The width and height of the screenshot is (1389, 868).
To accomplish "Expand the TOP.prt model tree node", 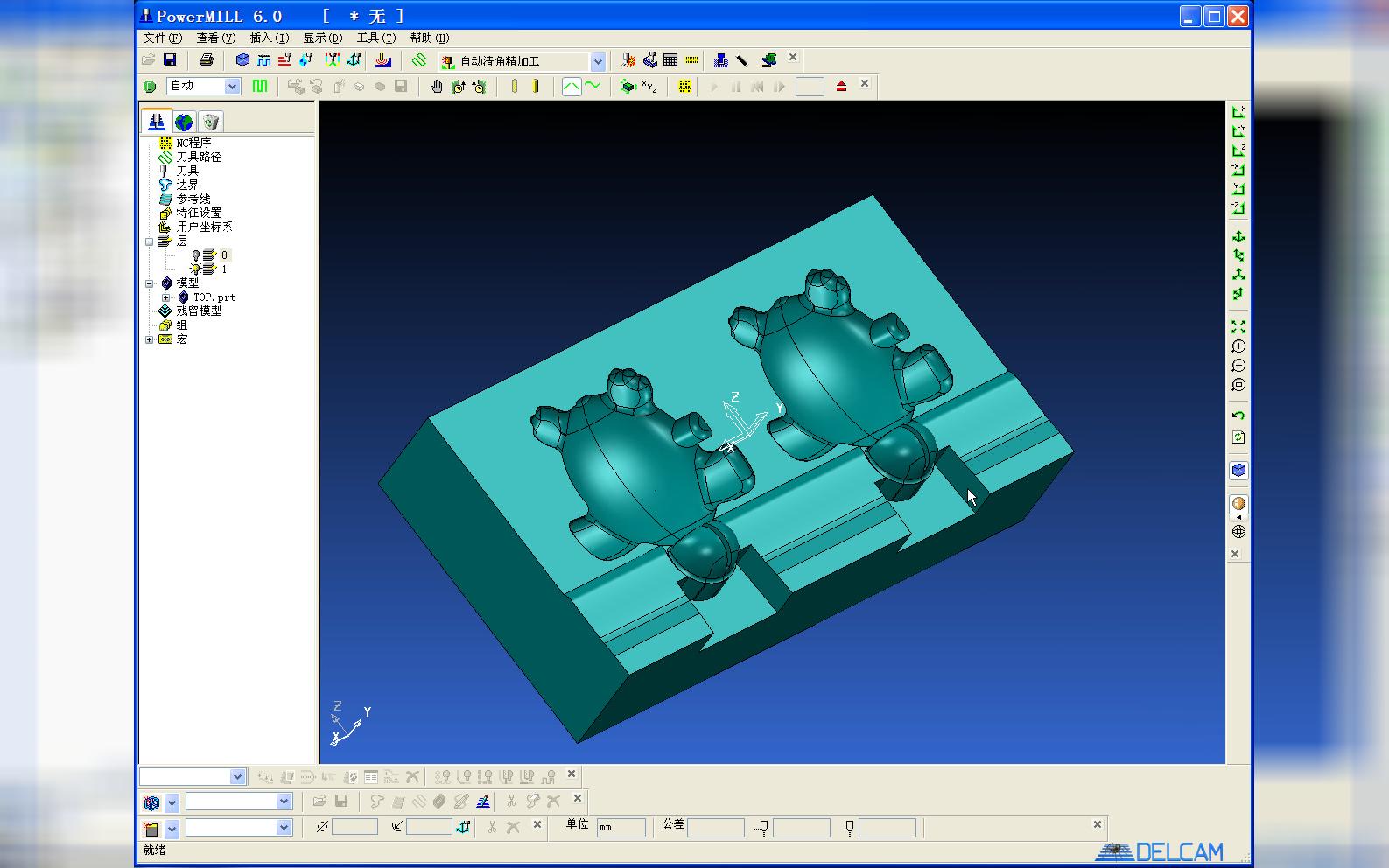I will pos(165,297).
